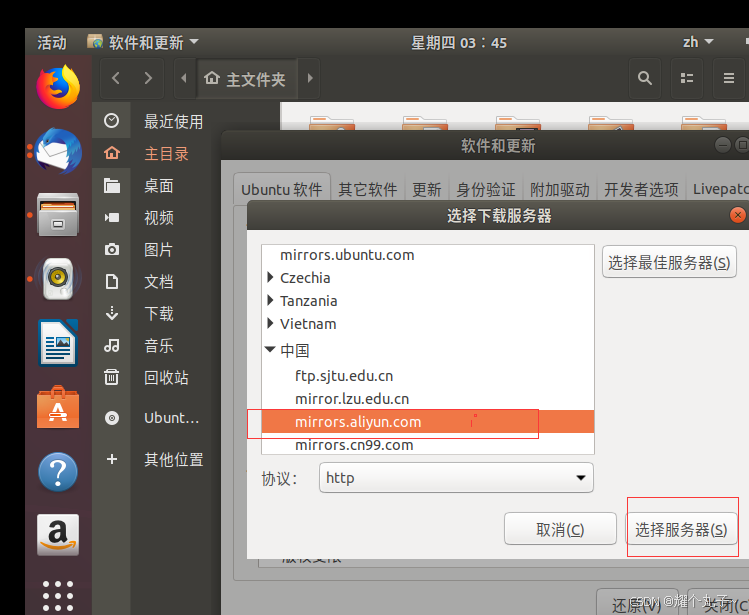Viewport: 749px width, 615px height.
Task: Click 选择最佳服务器(S) button
Action: pyautogui.click(x=669, y=262)
